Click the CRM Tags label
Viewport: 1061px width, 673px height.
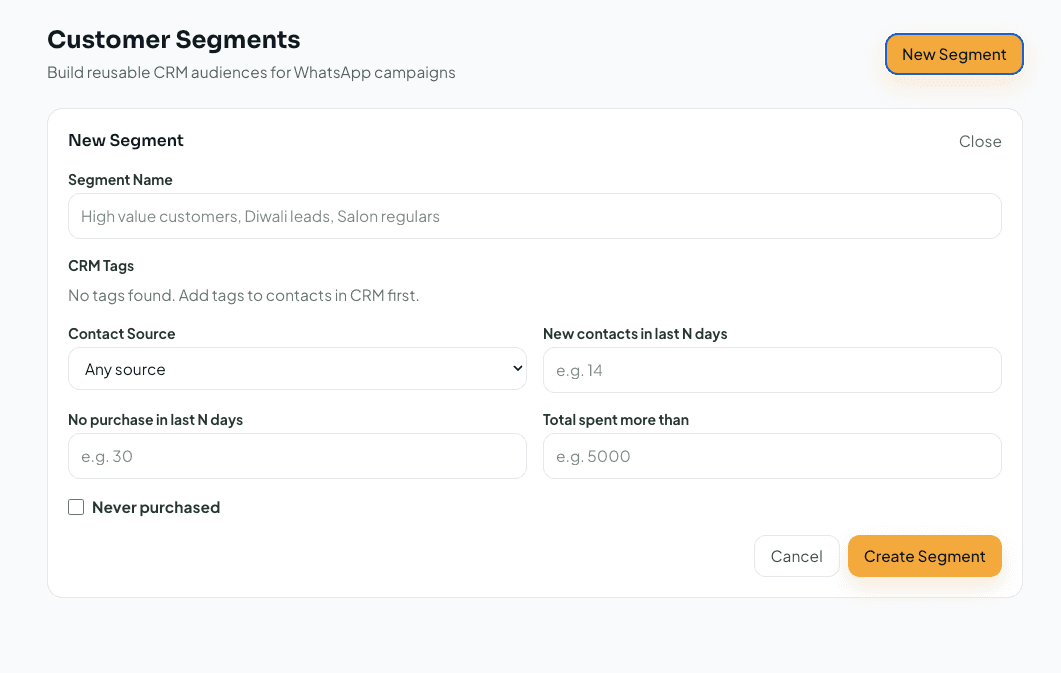[x=101, y=266]
